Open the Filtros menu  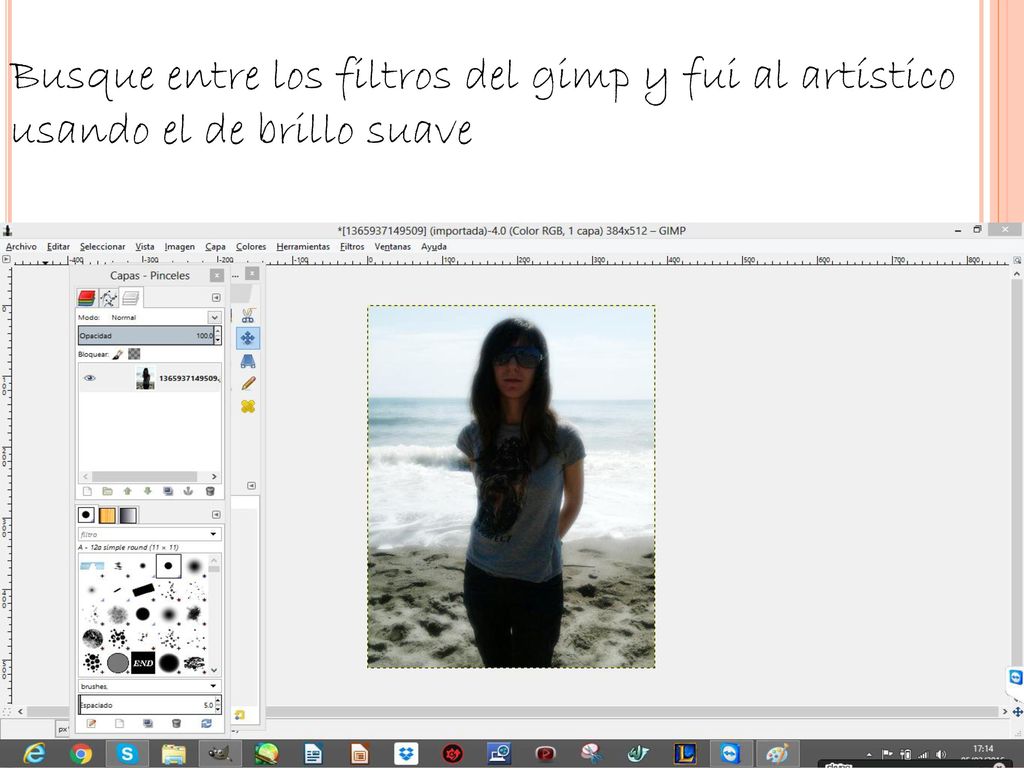(352, 247)
